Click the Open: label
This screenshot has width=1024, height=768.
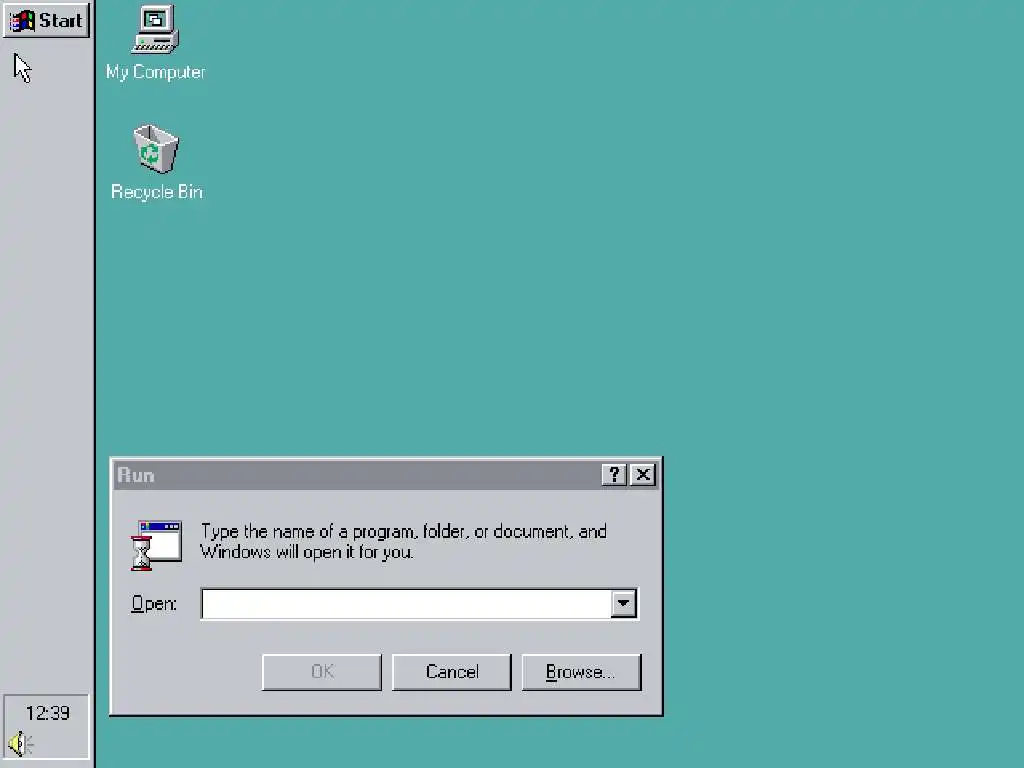pyautogui.click(x=154, y=603)
